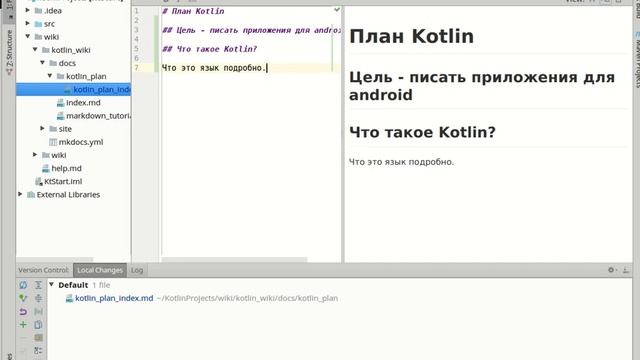Collapse the top-level wiki folder
The height and width of the screenshot is (360, 640).
pos(28,36)
